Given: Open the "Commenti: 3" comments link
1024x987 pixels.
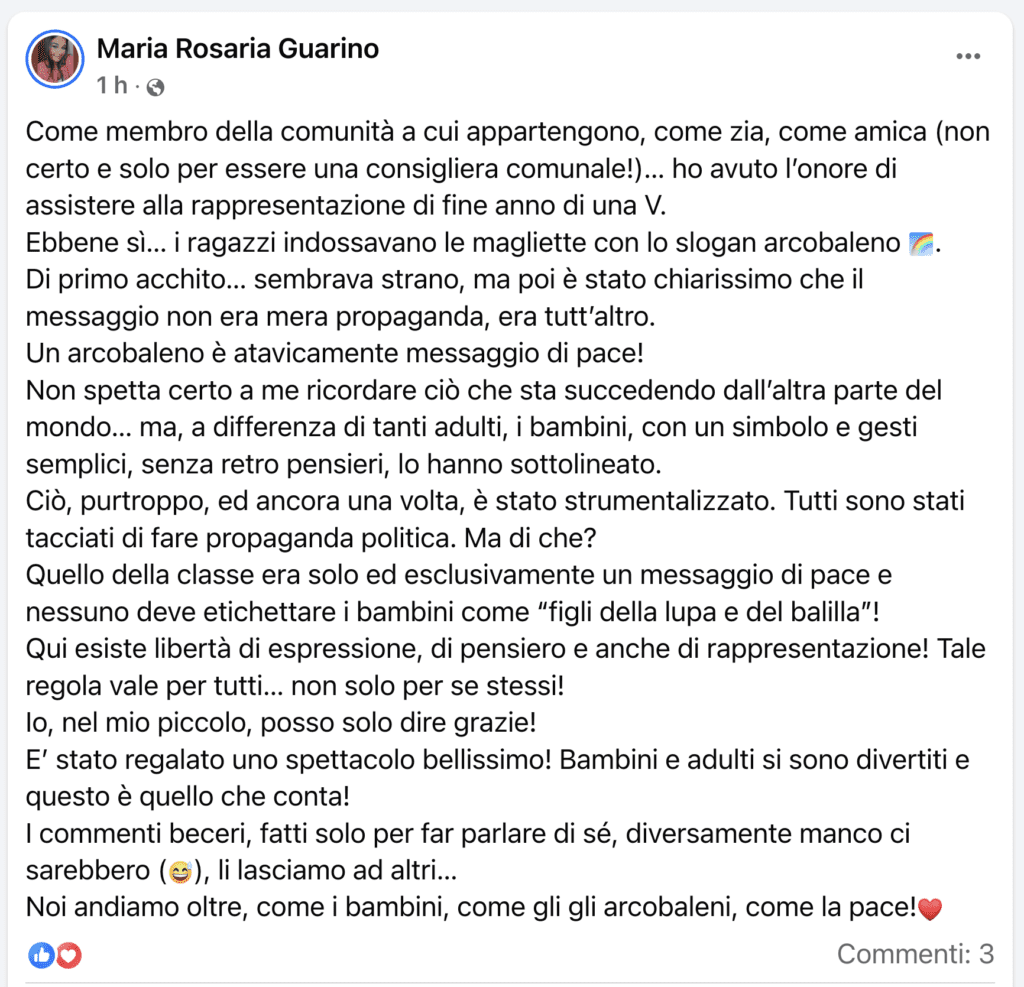Looking at the screenshot, I should coord(915,954).
